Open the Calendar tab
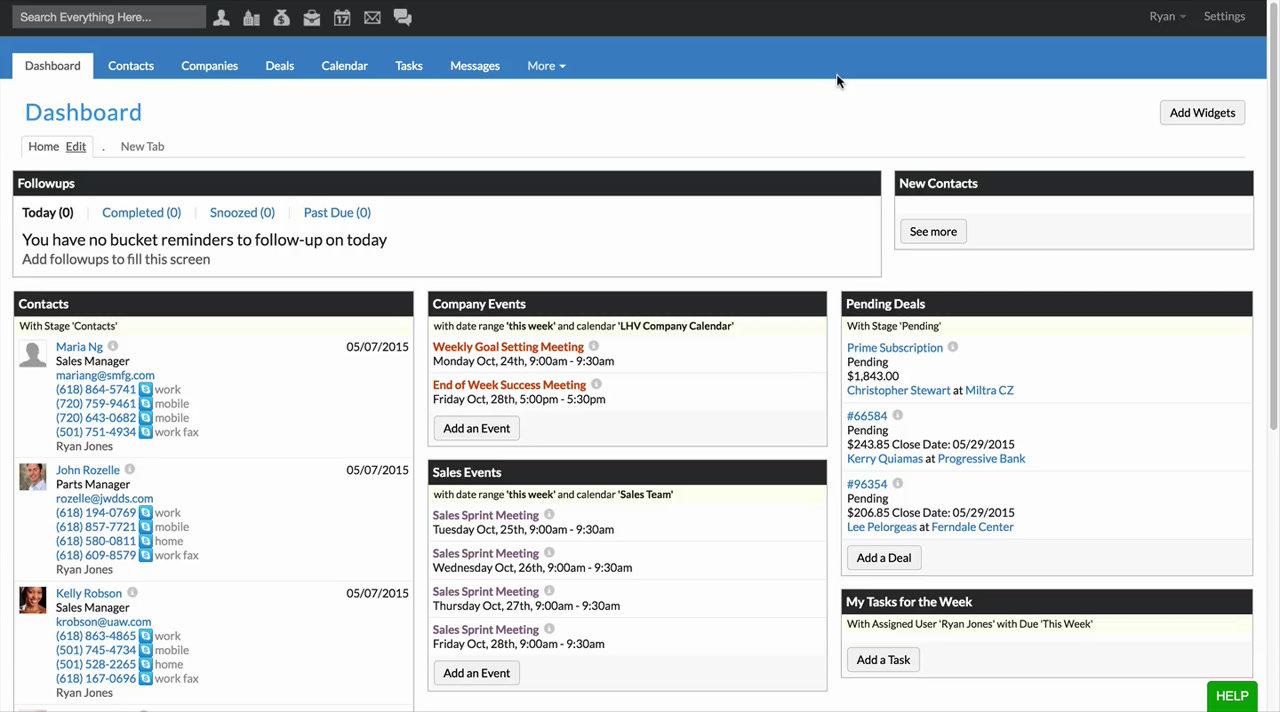This screenshot has width=1280, height=712. click(x=345, y=66)
